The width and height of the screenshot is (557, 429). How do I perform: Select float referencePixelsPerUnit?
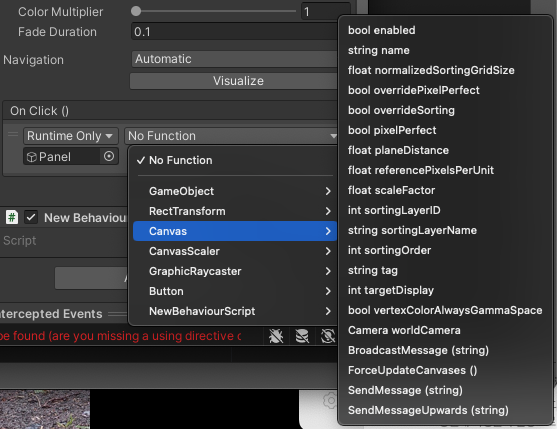(445, 170)
